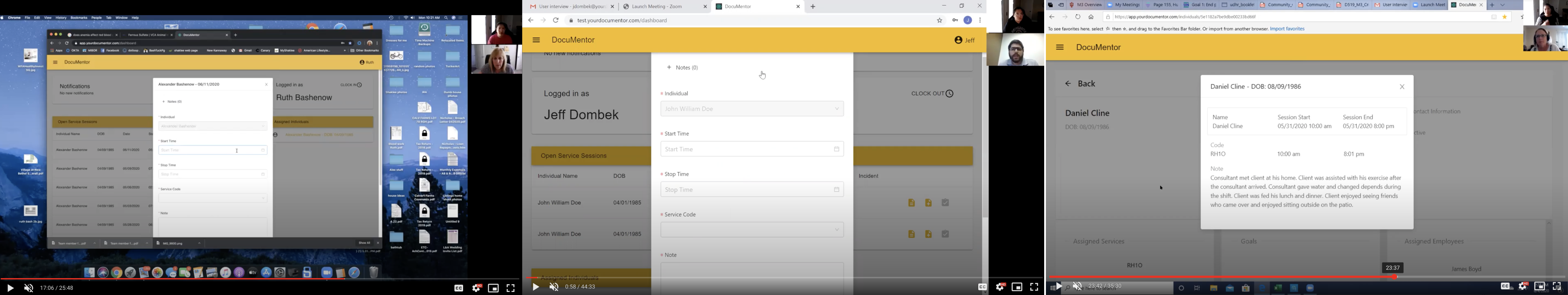The width and height of the screenshot is (1568, 295).
Task: Reload the test.yourdocumentor.com page
Action: pyautogui.click(x=556, y=21)
